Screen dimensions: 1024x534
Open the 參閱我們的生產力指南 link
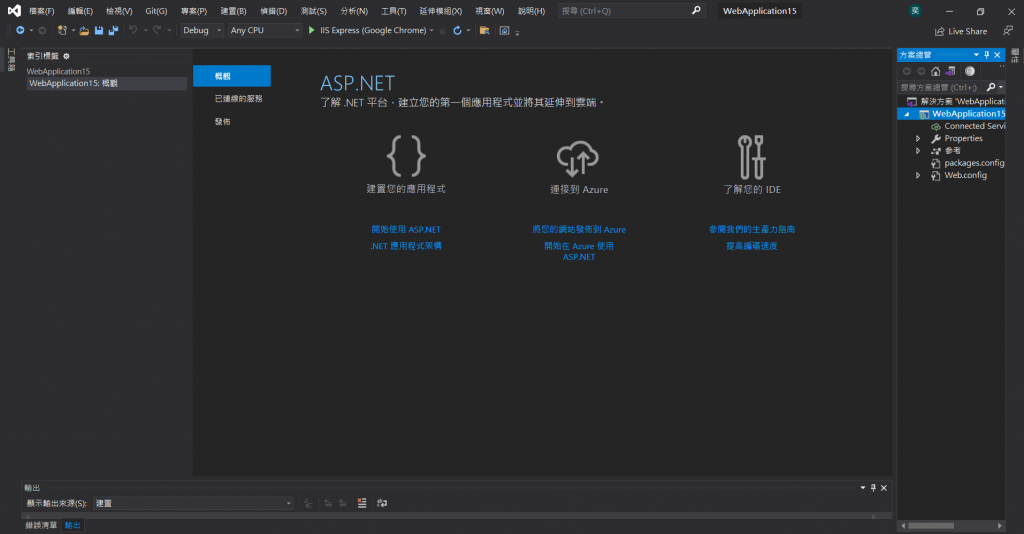(752, 229)
